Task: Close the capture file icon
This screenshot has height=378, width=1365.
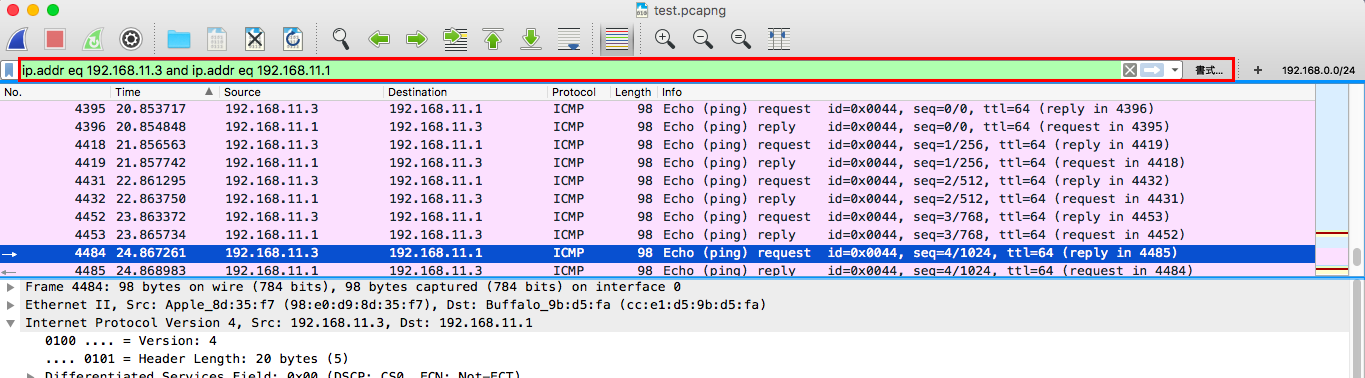Action: click(255, 39)
